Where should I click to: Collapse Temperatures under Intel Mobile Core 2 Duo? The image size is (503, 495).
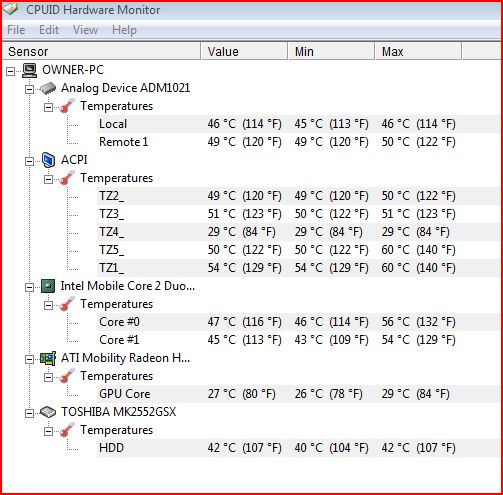[49, 305]
